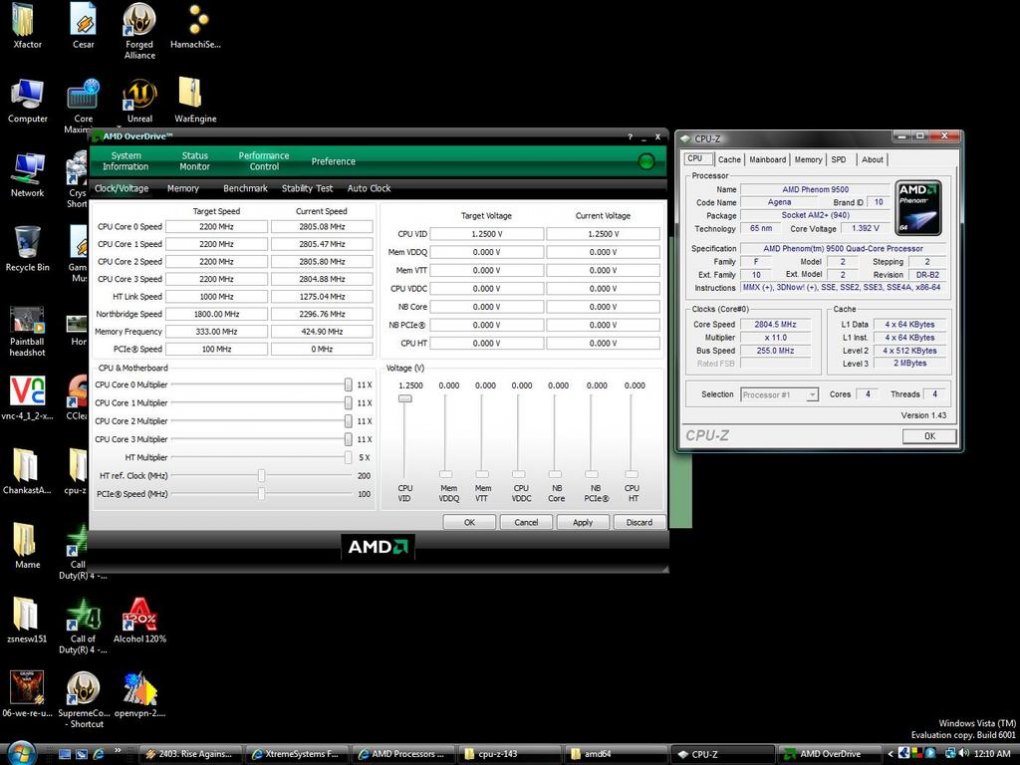
Task: Open the 06-we-re-u media file
Action: pyautogui.click(x=27, y=694)
